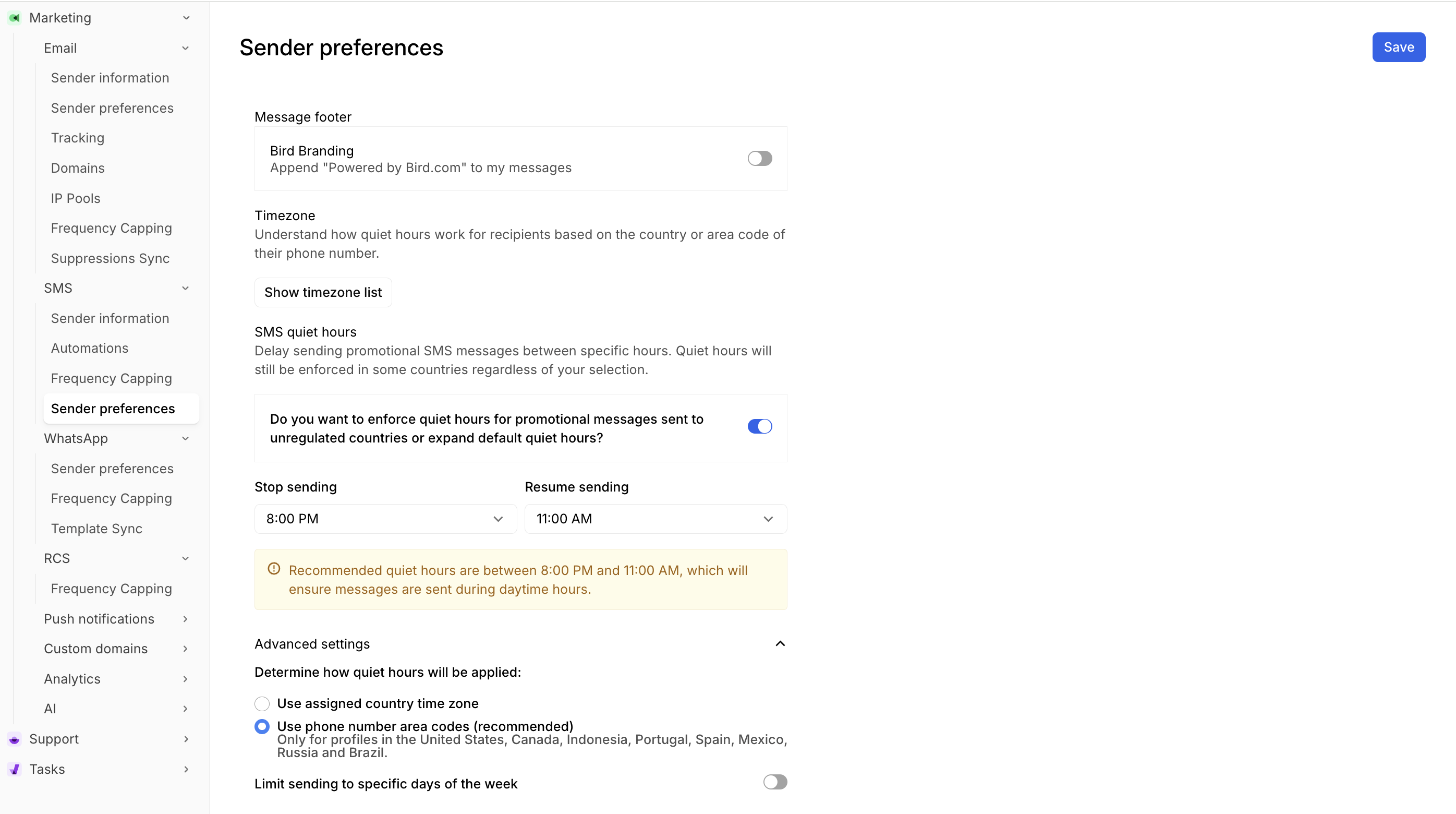
Task: Collapse the WhatsApp section
Action: coord(186,438)
